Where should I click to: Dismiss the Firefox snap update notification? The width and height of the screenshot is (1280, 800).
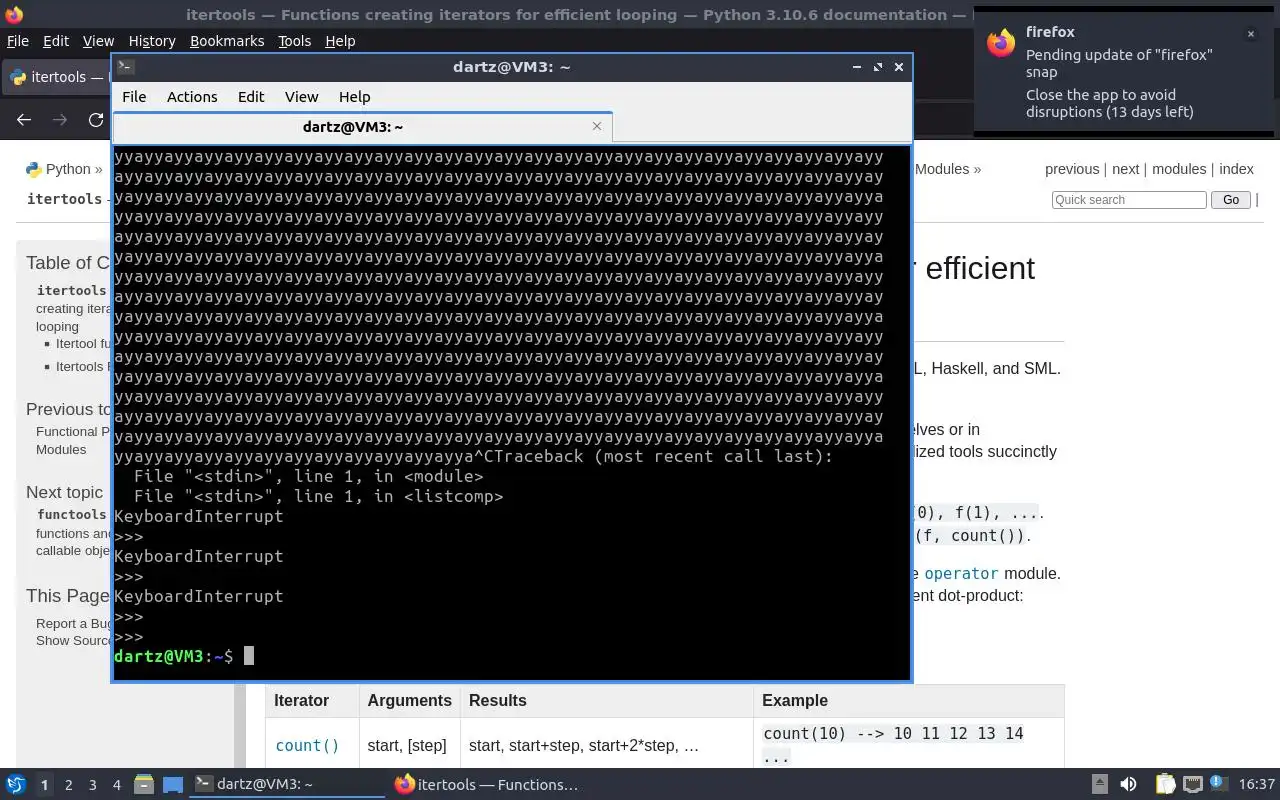[x=1250, y=34]
